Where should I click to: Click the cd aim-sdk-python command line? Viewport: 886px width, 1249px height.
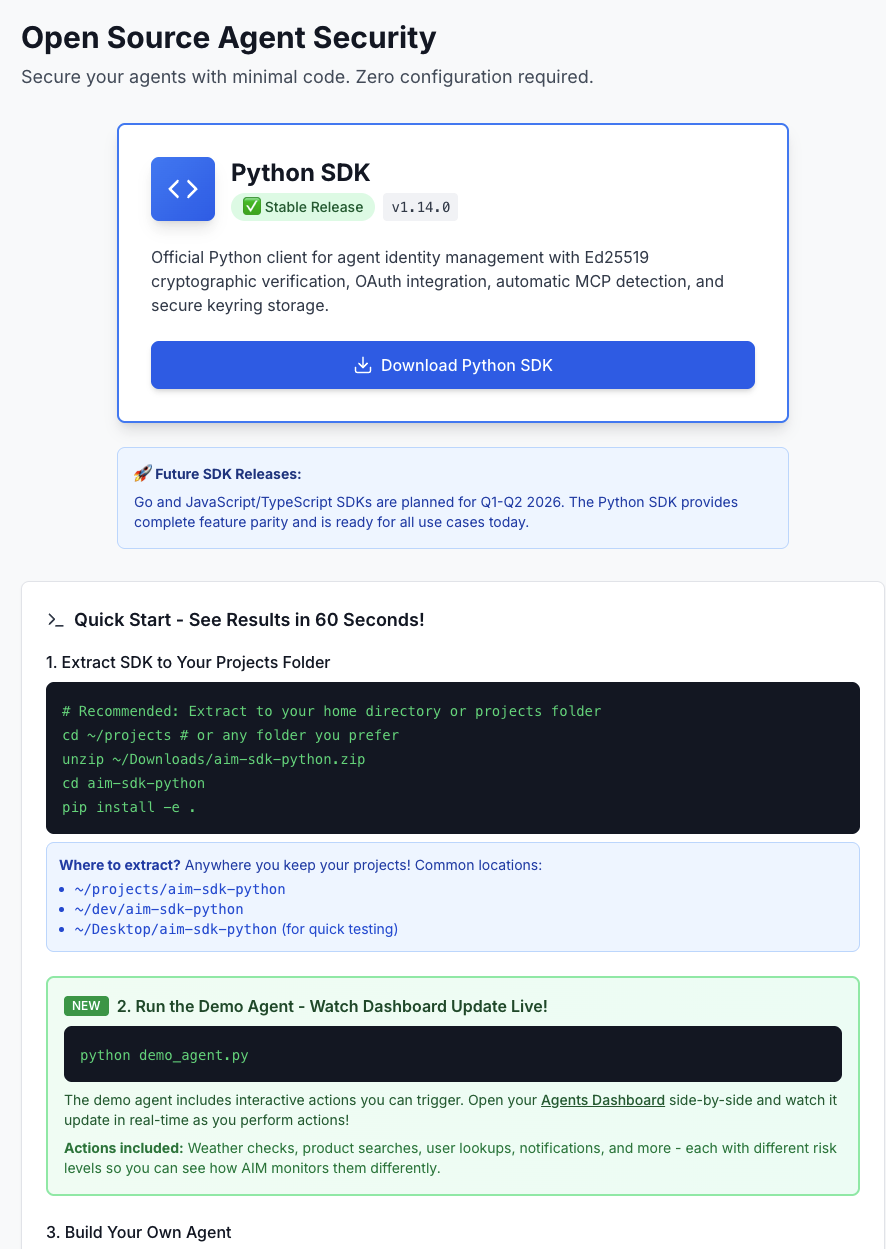(133, 783)
